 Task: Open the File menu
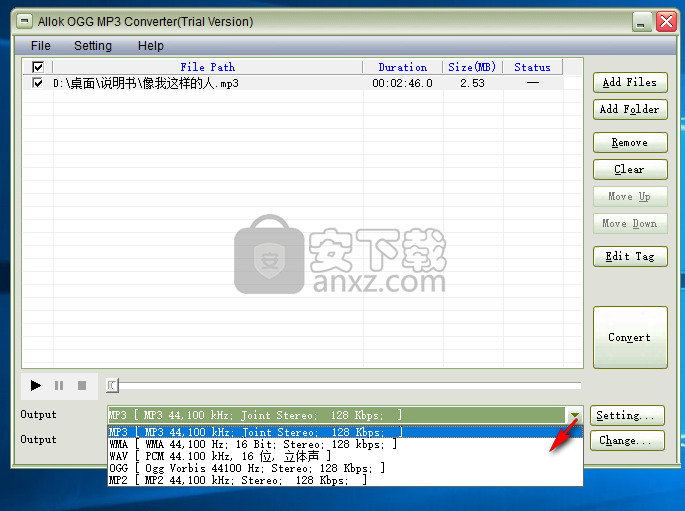41,46
